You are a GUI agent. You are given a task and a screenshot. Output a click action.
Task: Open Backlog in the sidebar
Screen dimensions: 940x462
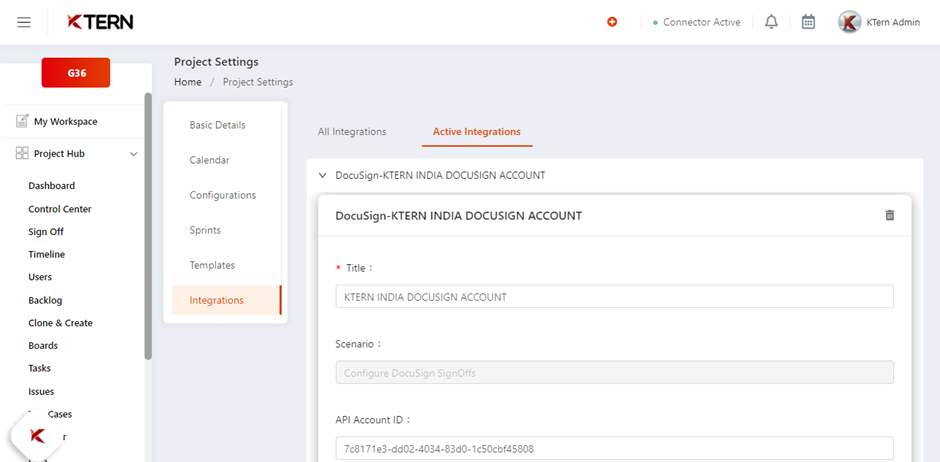coord(45,300)
